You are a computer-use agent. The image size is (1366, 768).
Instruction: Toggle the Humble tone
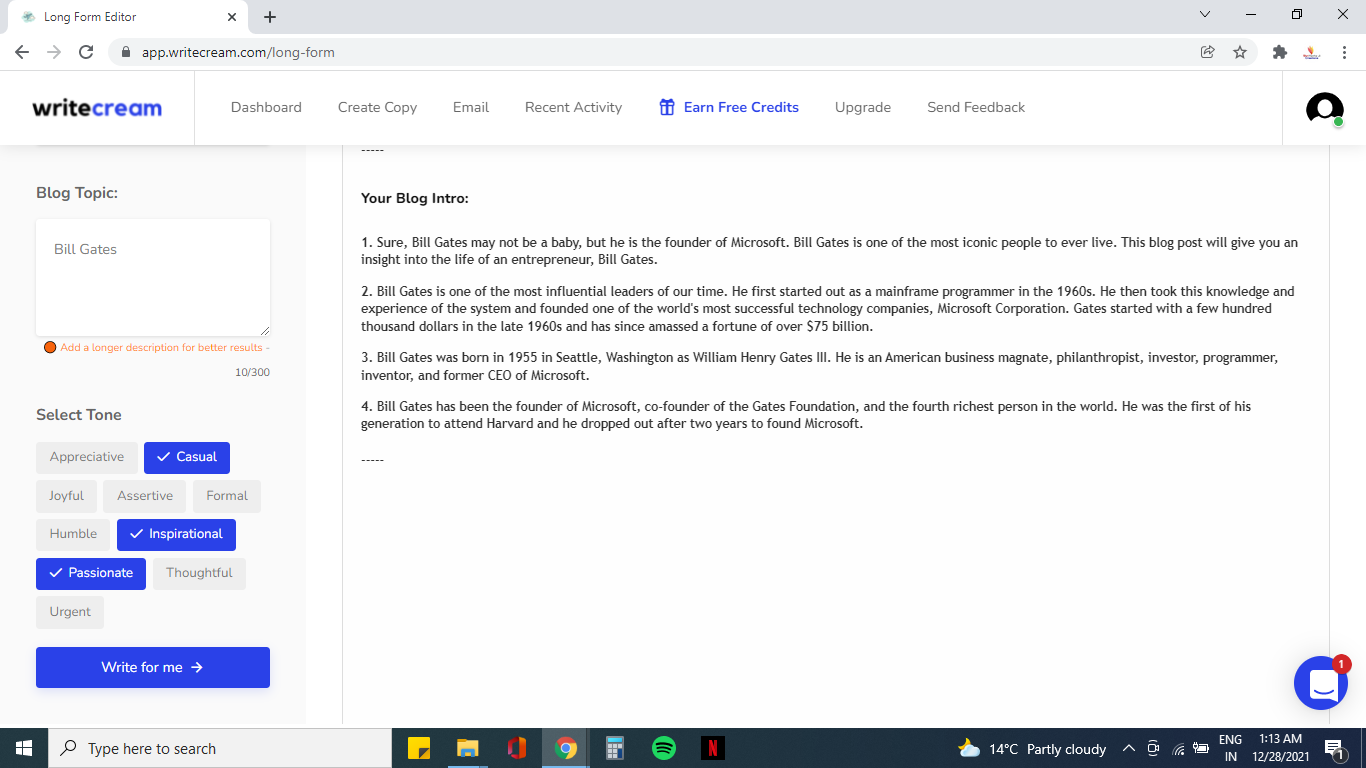[x=74, y=534]
